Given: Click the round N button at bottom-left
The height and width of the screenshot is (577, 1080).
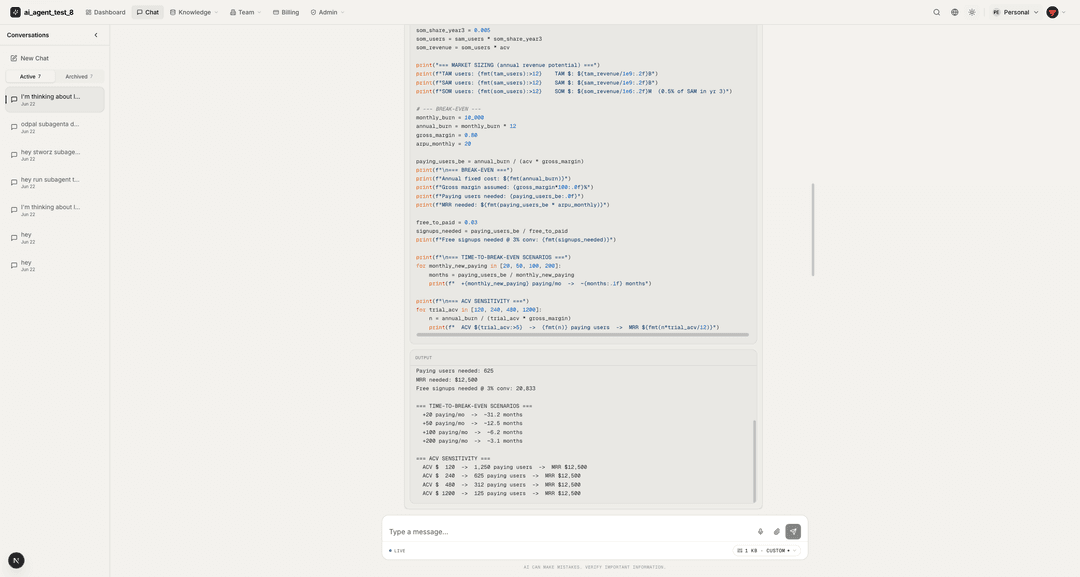Looking at the screenshot, I should (16, 560).
